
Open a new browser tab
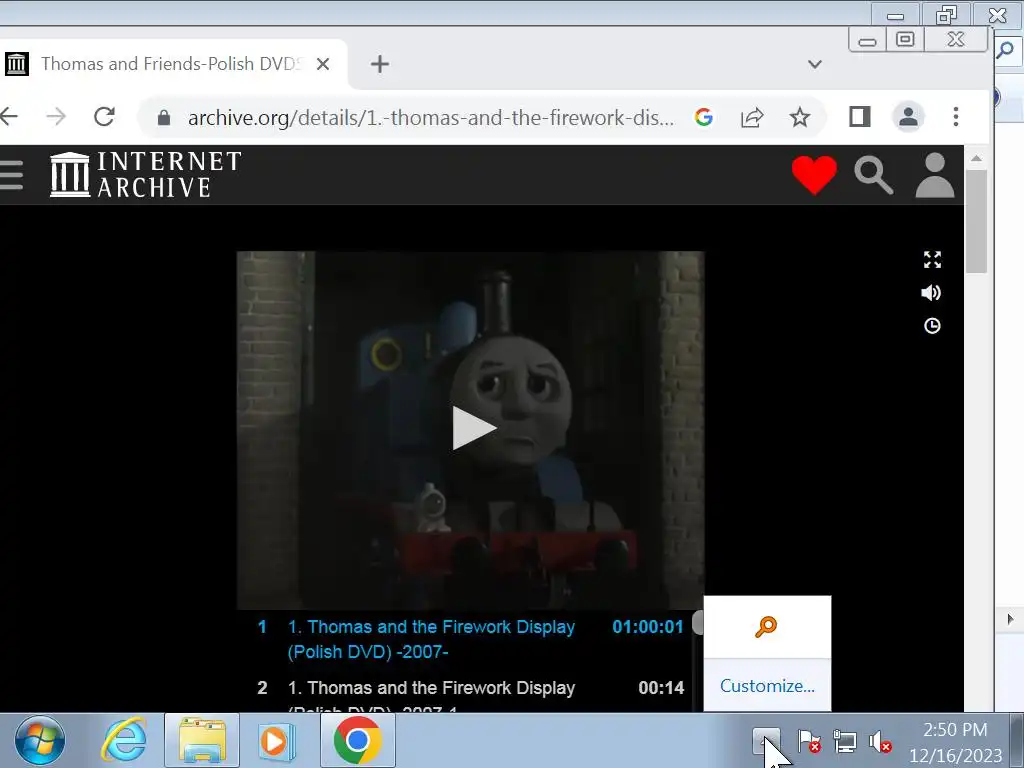point(379,64)
